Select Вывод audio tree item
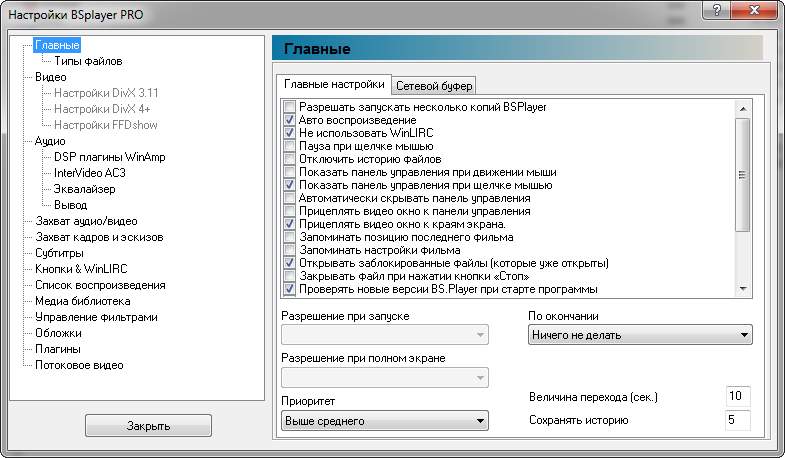Screen dimensions: 785x458 (71, 205)
